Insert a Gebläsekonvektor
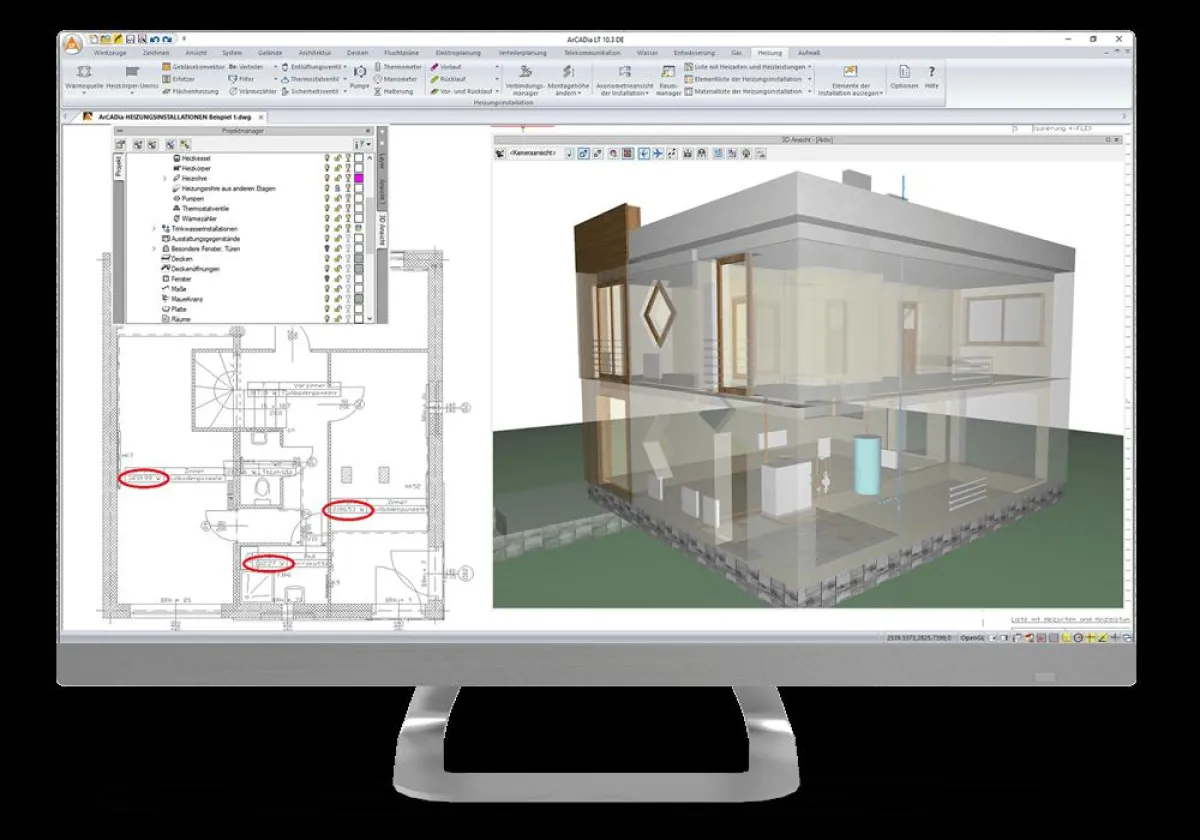 point(199,66)
